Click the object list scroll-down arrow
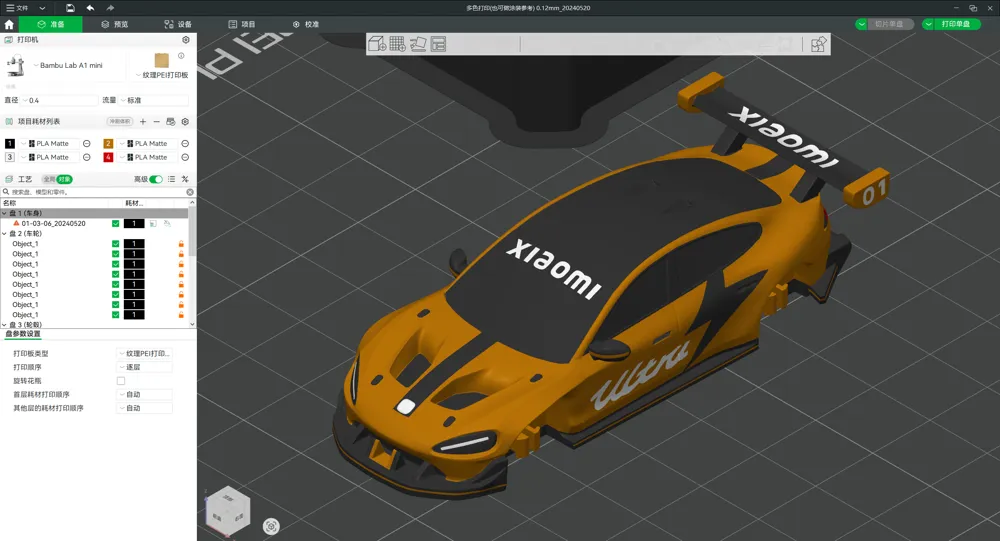Screen dimensions: 1000x541 (193, 324)
